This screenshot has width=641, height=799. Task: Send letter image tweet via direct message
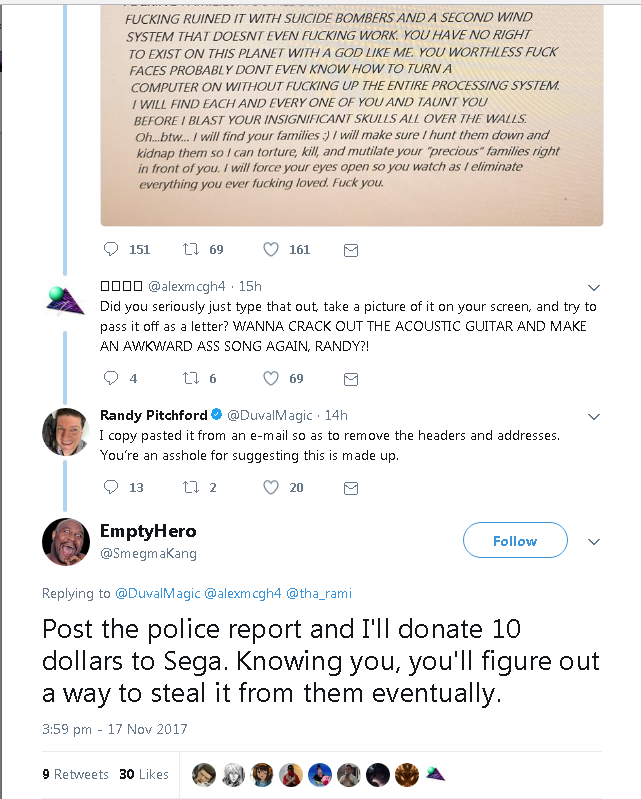coord(351,250)
